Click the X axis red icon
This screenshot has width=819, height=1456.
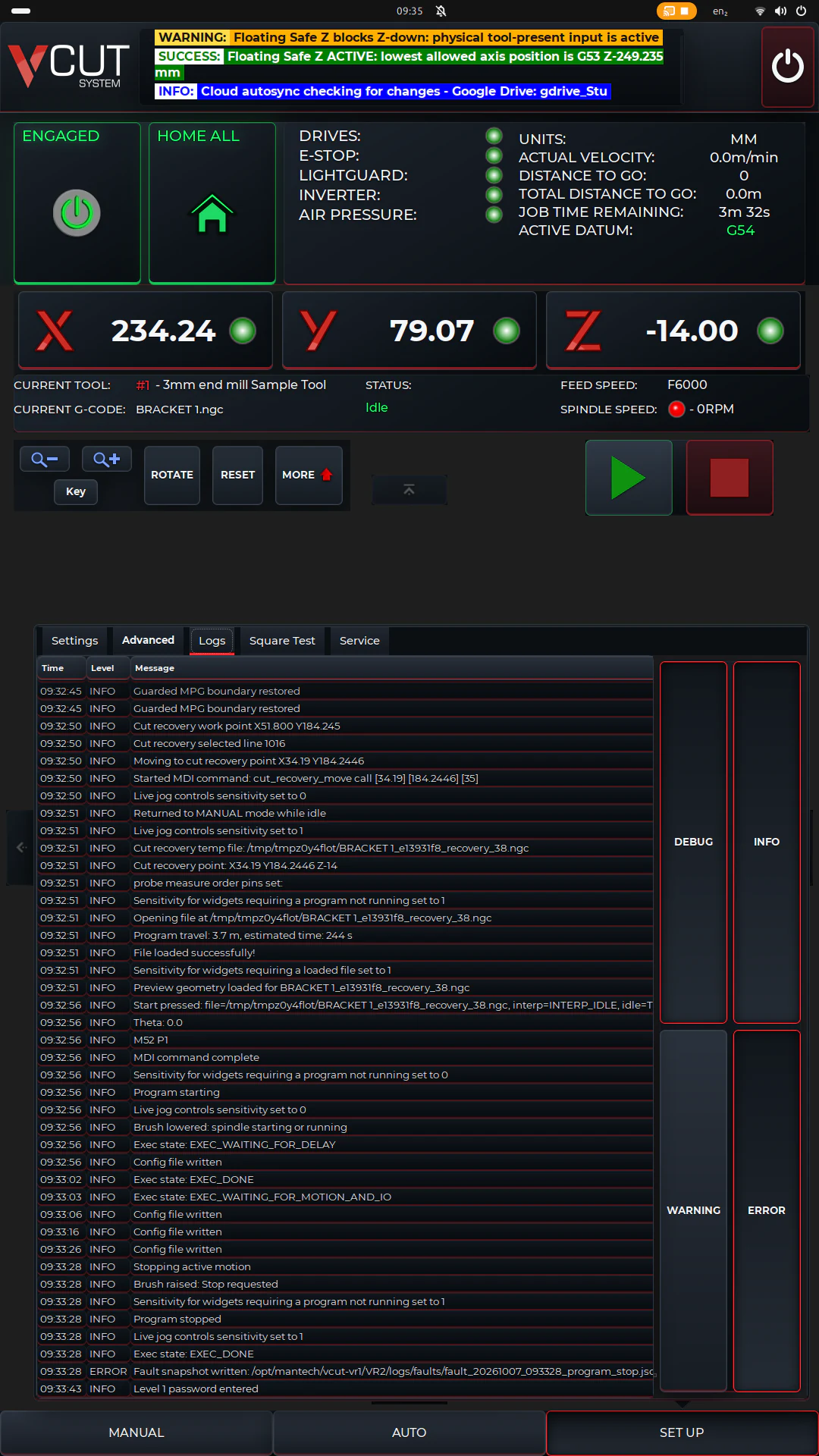(55, 331)
